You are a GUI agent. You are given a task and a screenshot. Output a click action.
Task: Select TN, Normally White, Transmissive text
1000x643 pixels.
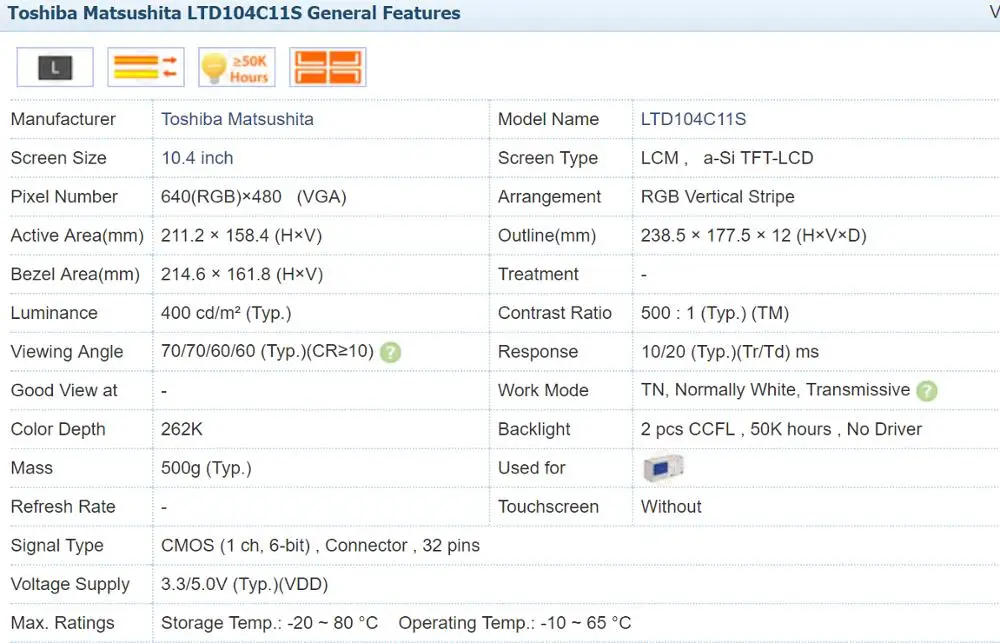pyautogui.click(x=776, y=390)
